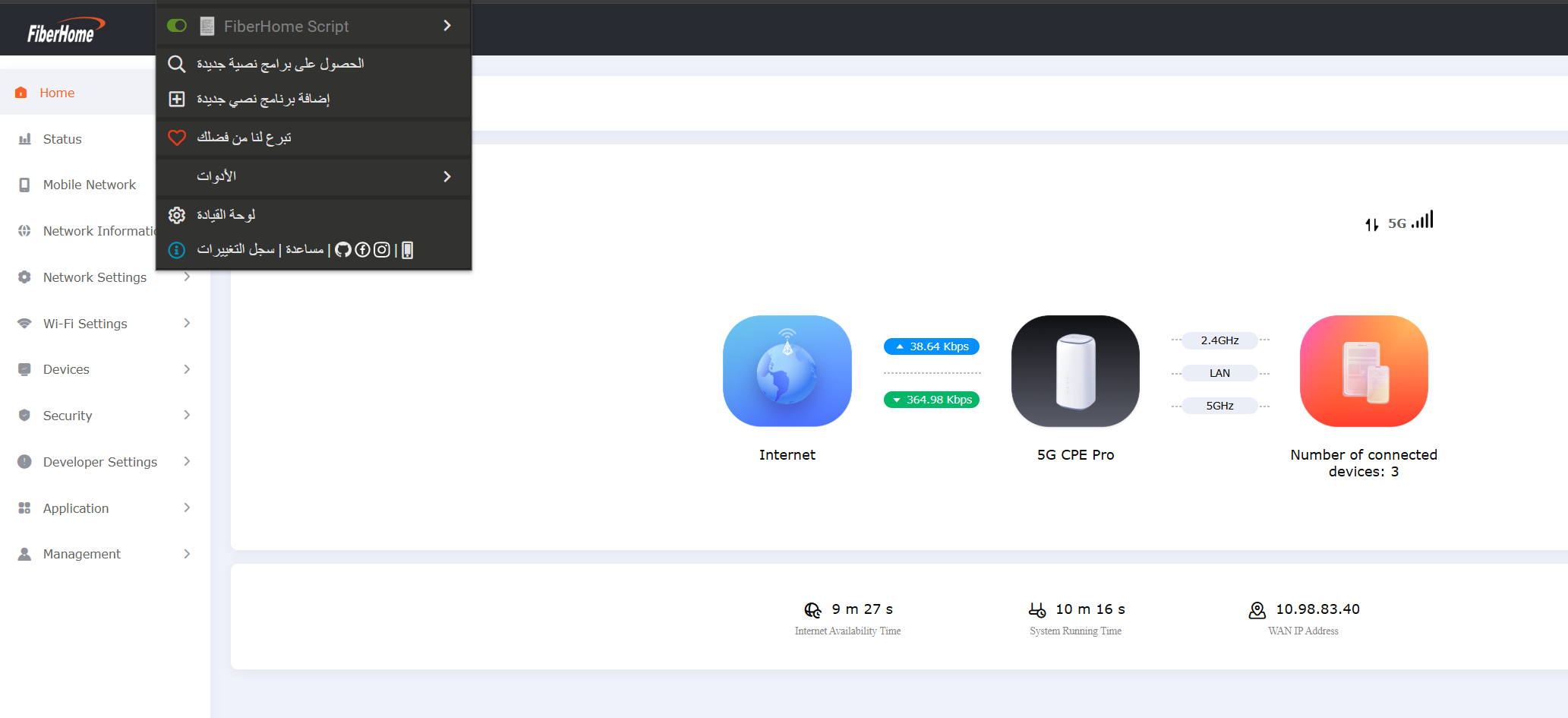Open the الأدوات tools menu item
The width and height of the screenshot is (1568, 718).
(x=216, y=176)
